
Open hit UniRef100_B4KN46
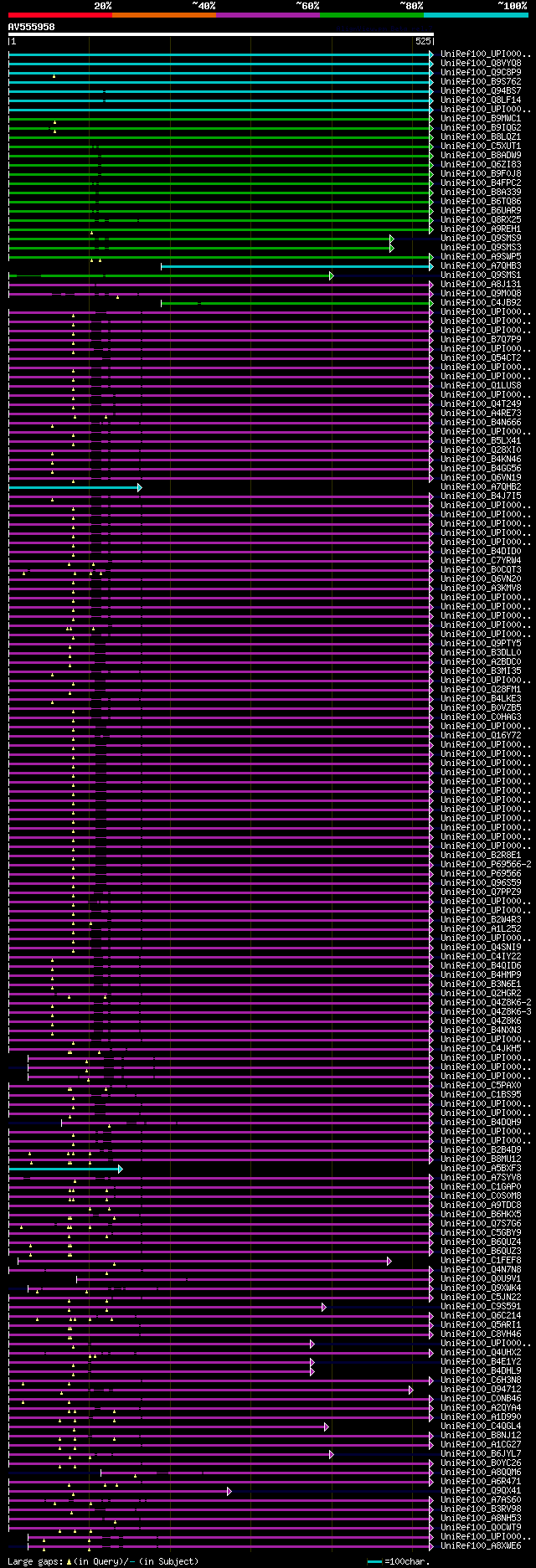(481, 459)
